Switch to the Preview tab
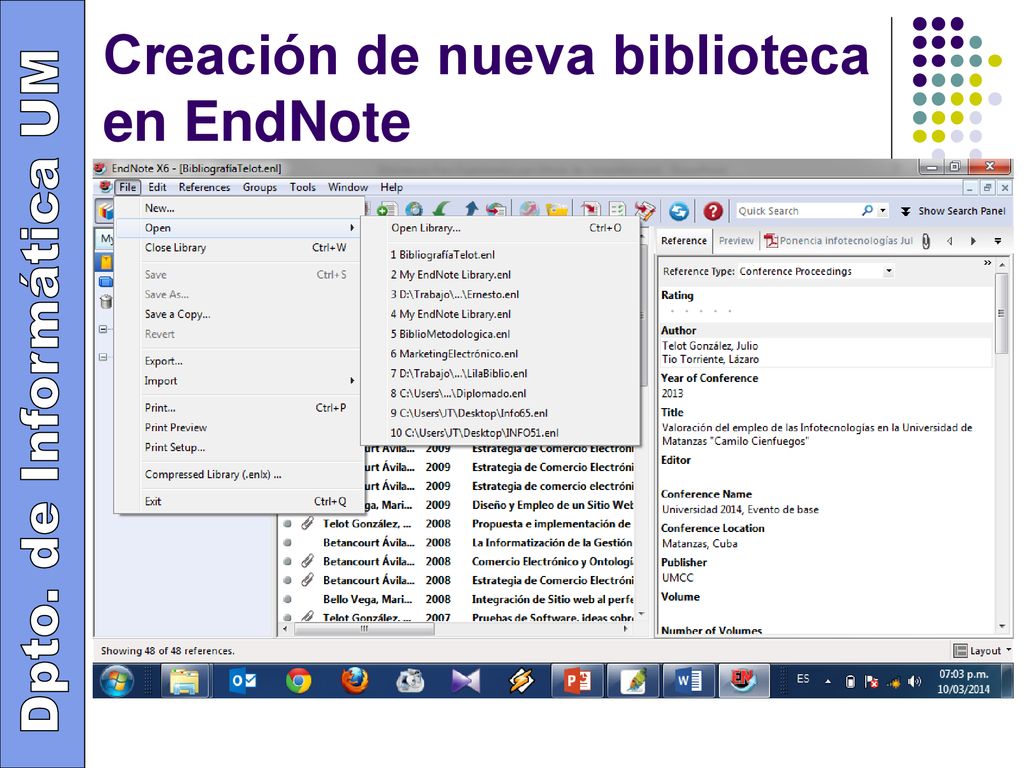 pyautogui.click(x=736, y=241)
